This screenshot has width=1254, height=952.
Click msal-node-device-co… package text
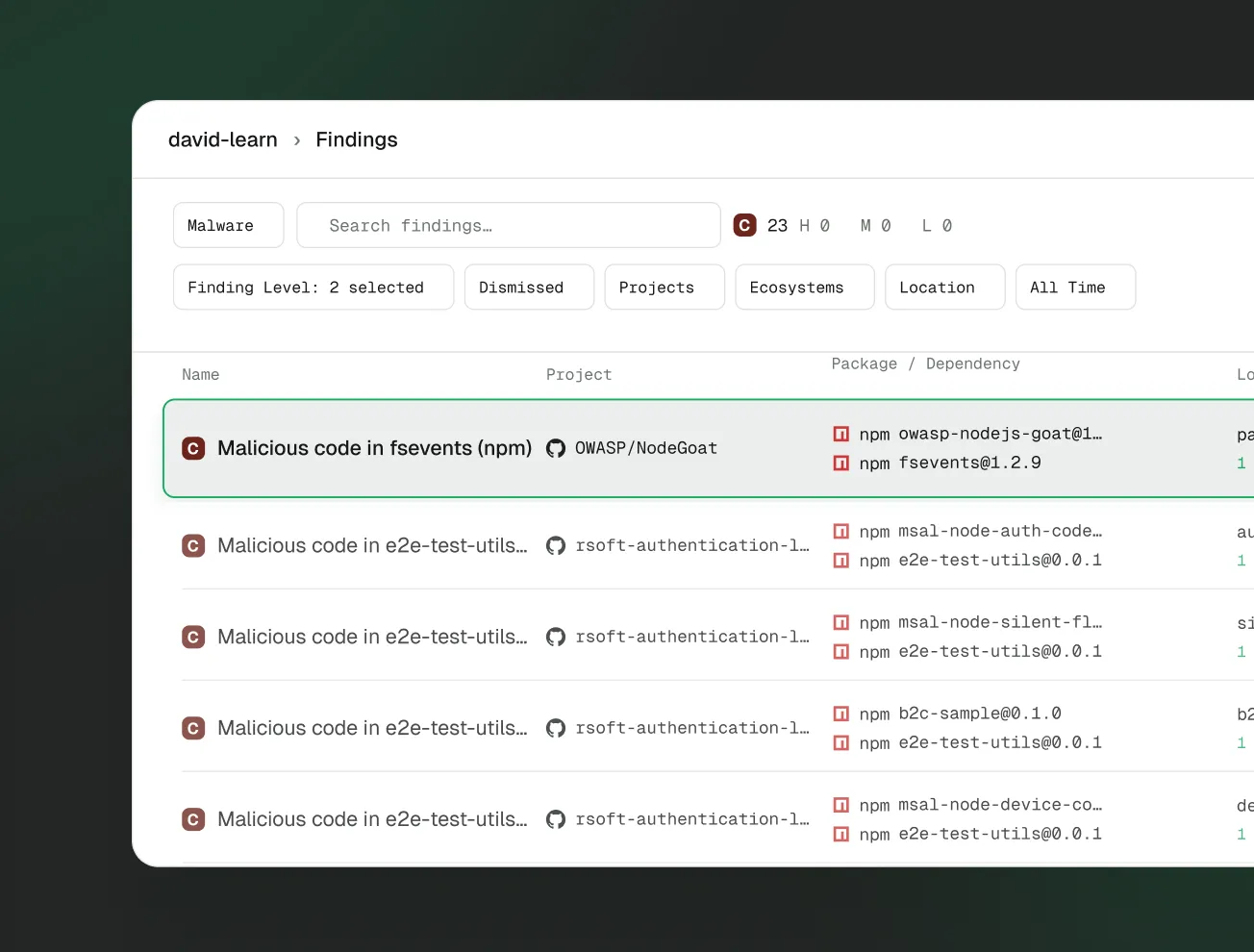tap(1000, 805)
